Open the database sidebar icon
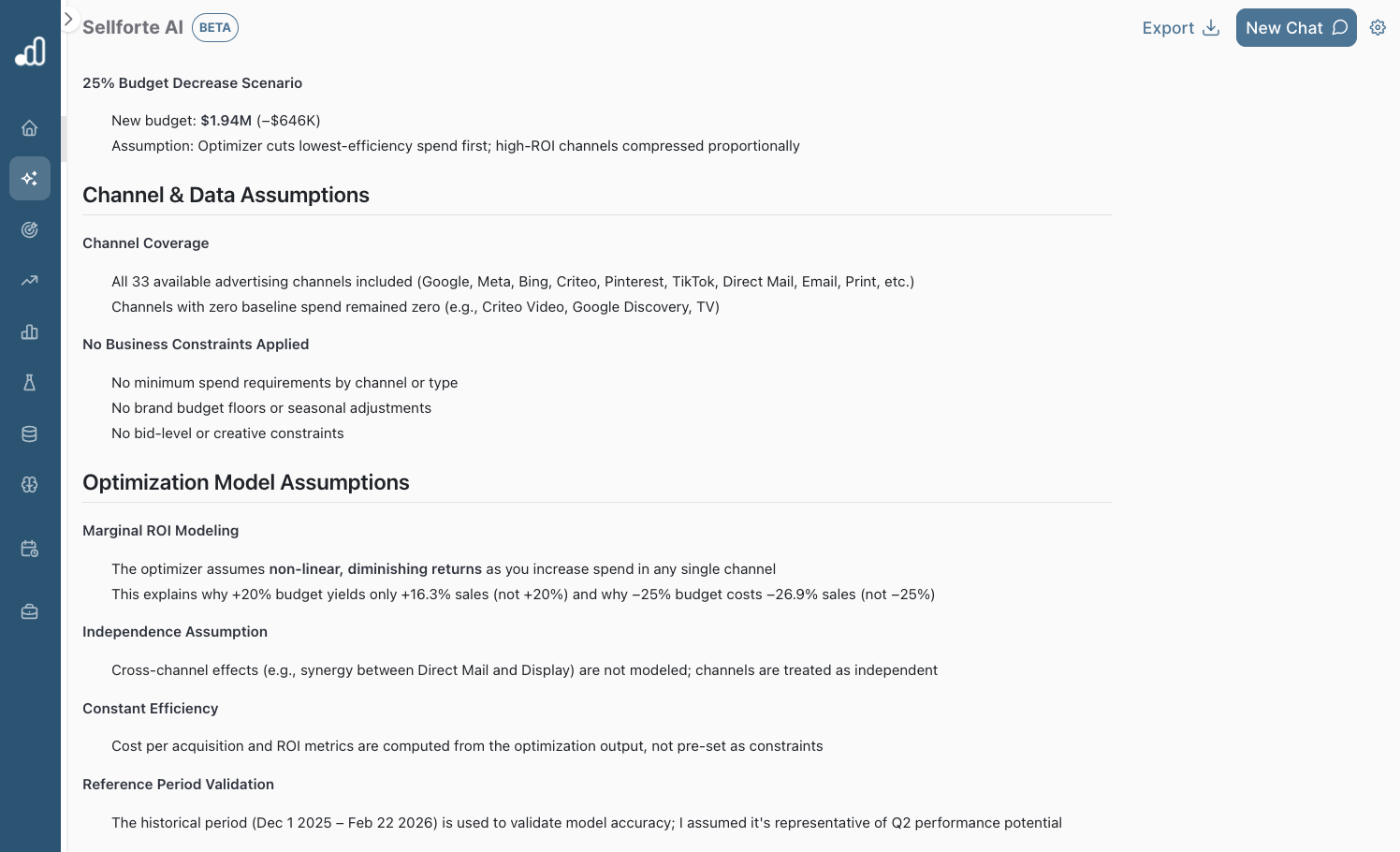Viewport: 1400px width, 852px height. tap(30, 433)
